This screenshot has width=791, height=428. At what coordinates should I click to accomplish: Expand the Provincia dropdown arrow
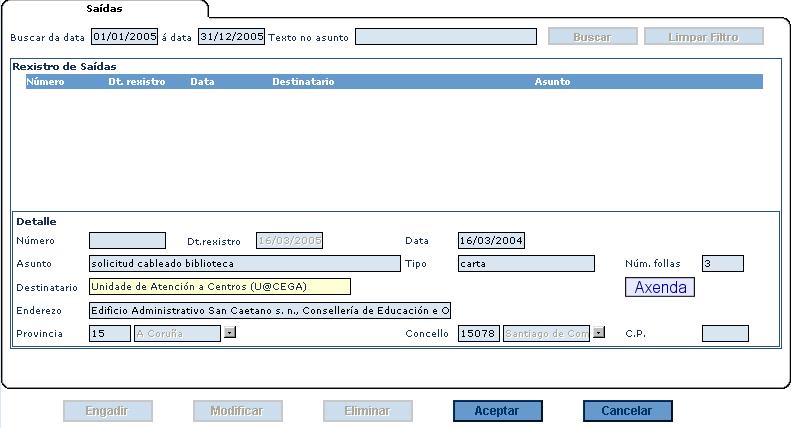[230, 333]
